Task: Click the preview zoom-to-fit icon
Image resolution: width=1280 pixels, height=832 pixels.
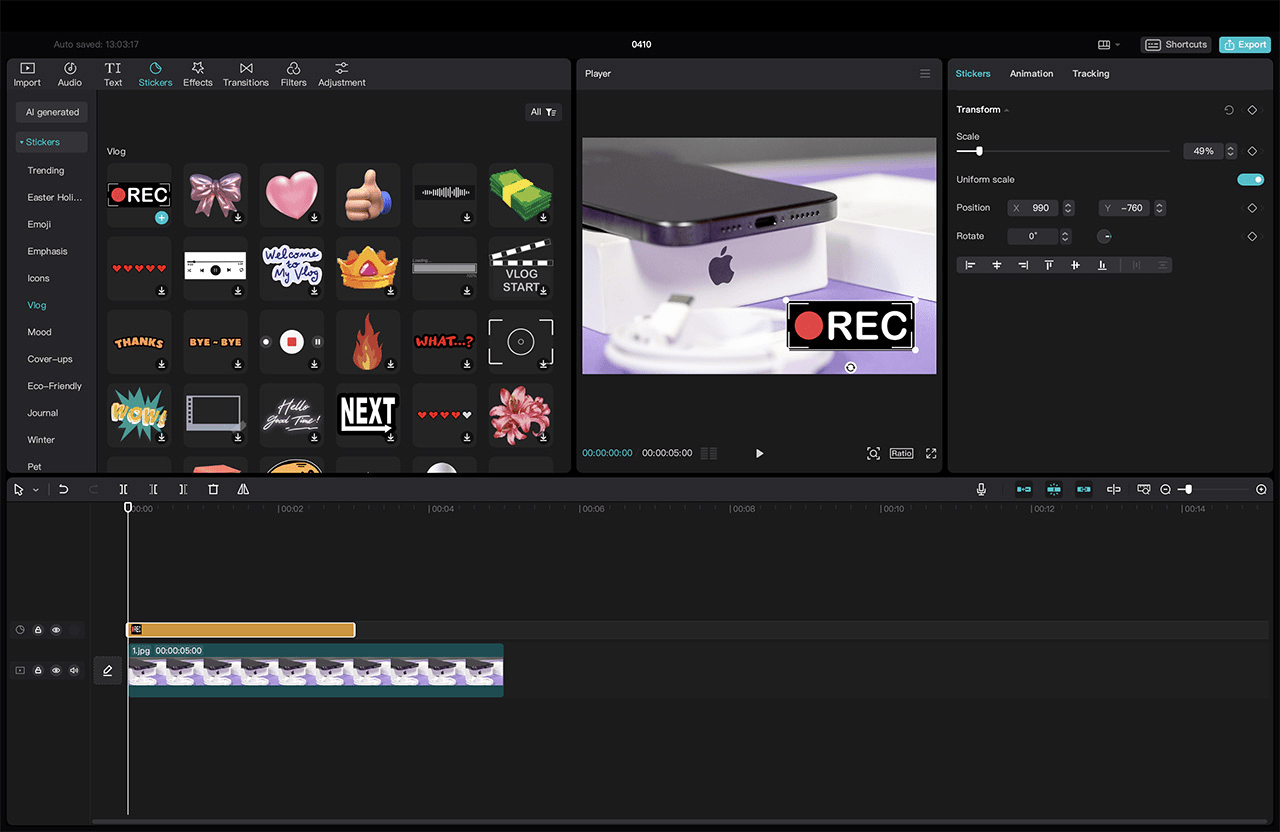Action: coord(873,454)
